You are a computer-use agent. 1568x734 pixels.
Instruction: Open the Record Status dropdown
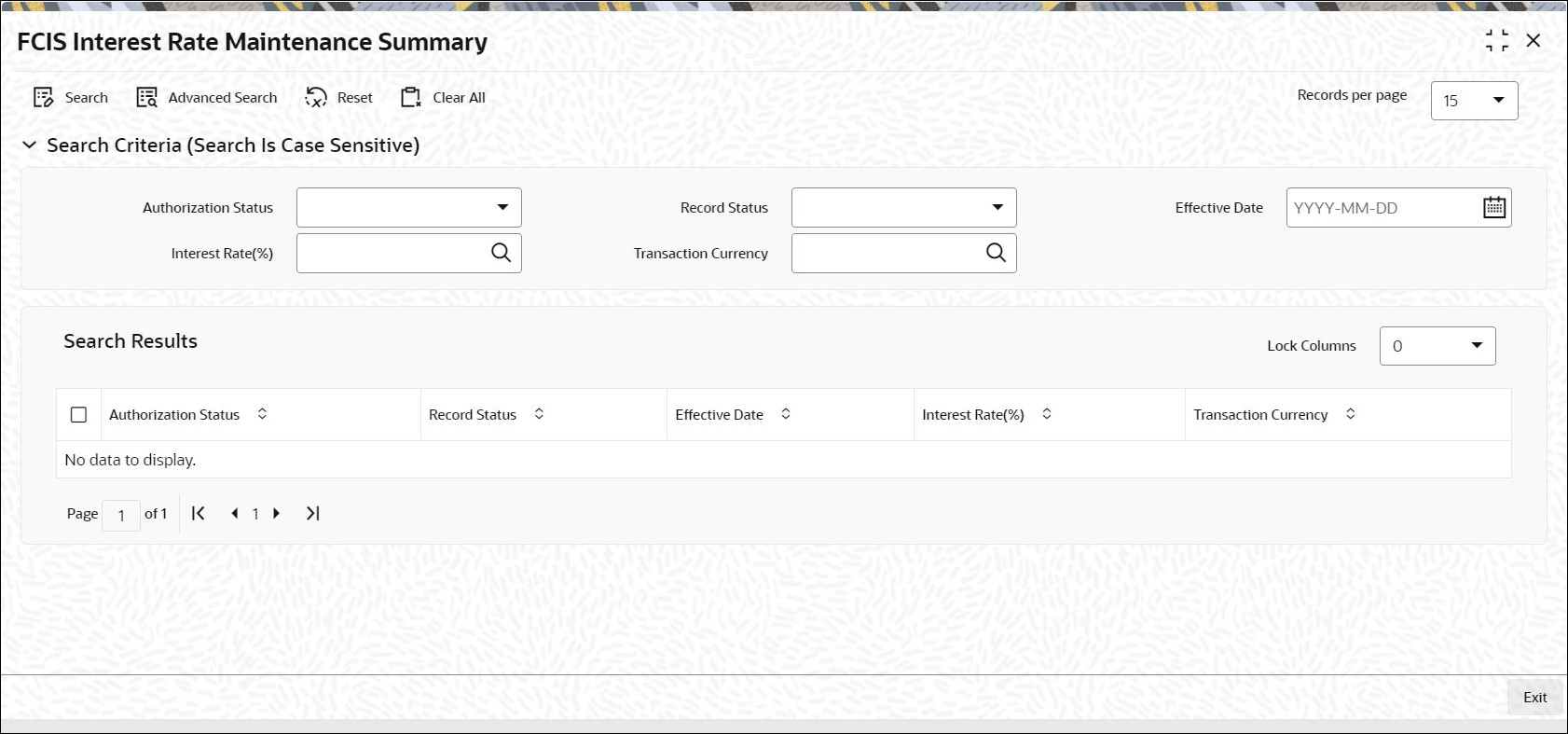pyautogui.click(x=904, y=207)
